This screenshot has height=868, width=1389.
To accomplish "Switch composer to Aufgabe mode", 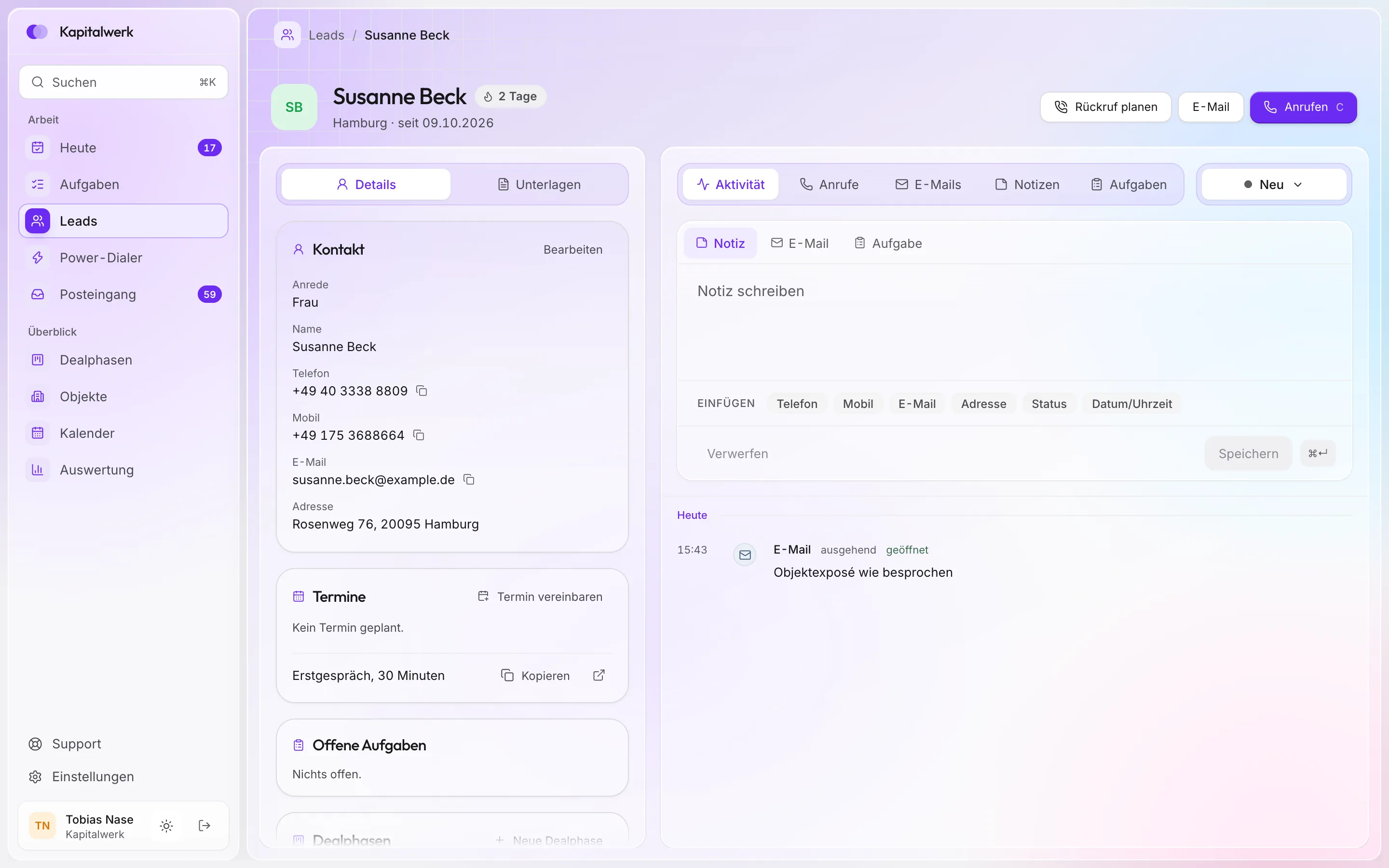I will [x=888, y=244].
